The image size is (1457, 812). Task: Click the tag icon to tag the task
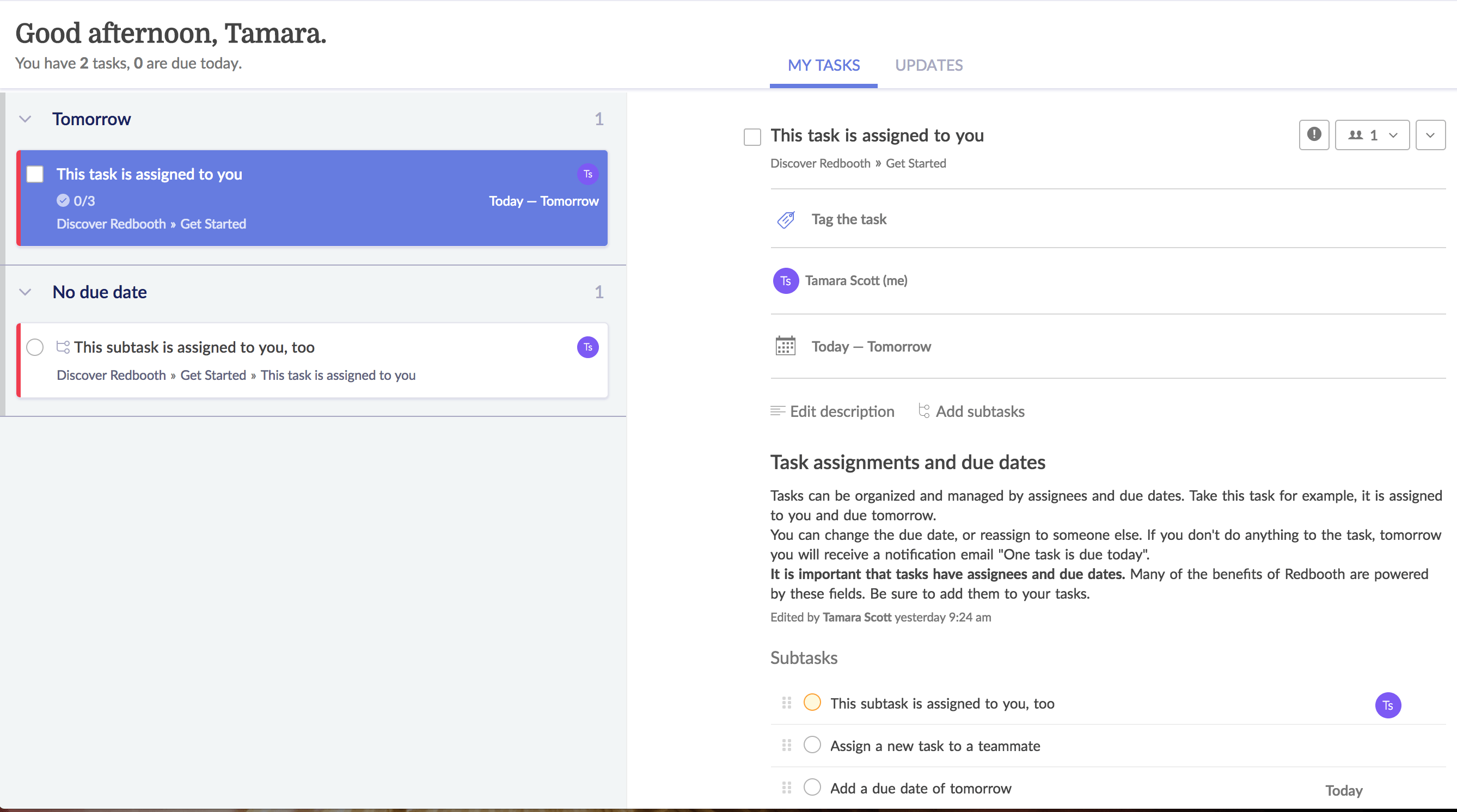tap(785, 218)
